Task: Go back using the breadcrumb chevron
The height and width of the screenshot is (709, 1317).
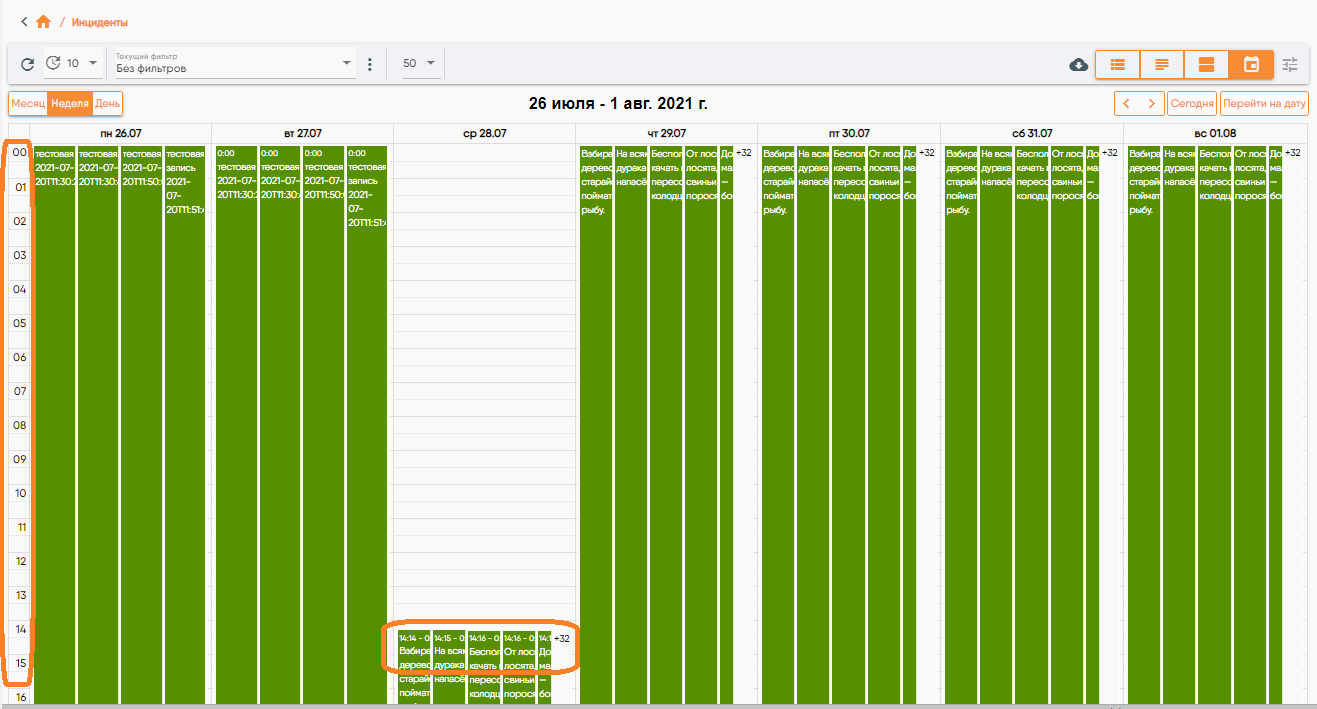Action: click(24, 21)
